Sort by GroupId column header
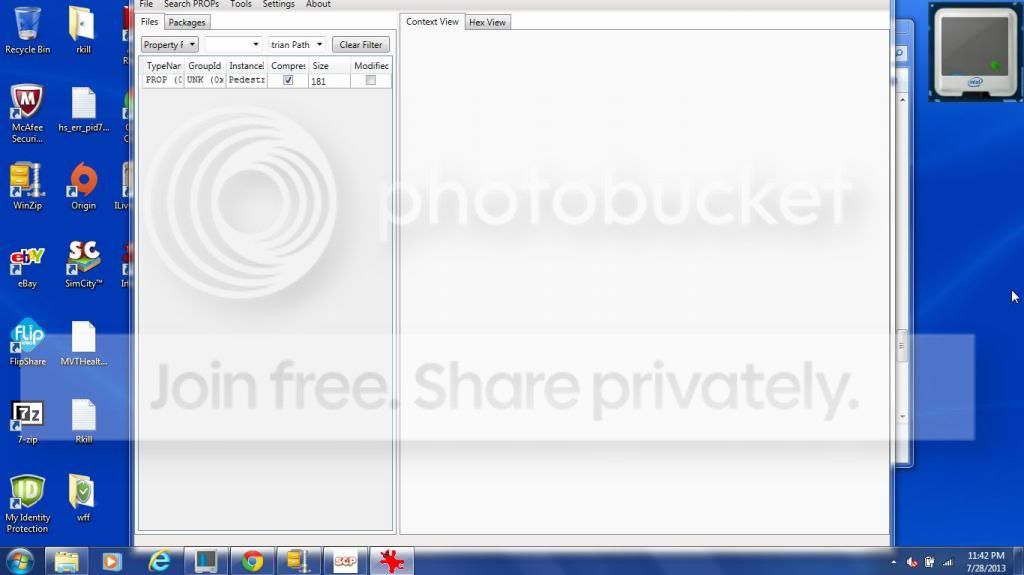The image size is (1024, 575). (205, 66)
